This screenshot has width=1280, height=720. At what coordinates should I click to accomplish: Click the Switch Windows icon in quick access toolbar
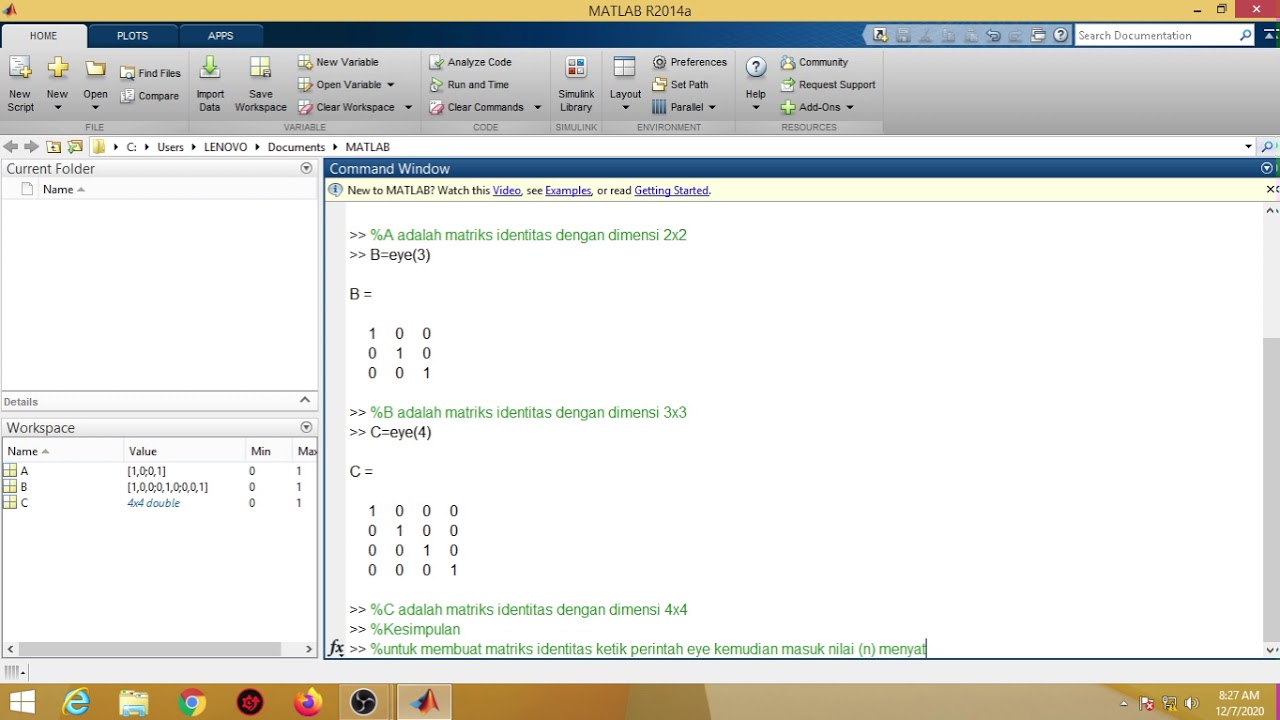[x=1038, y=35]
